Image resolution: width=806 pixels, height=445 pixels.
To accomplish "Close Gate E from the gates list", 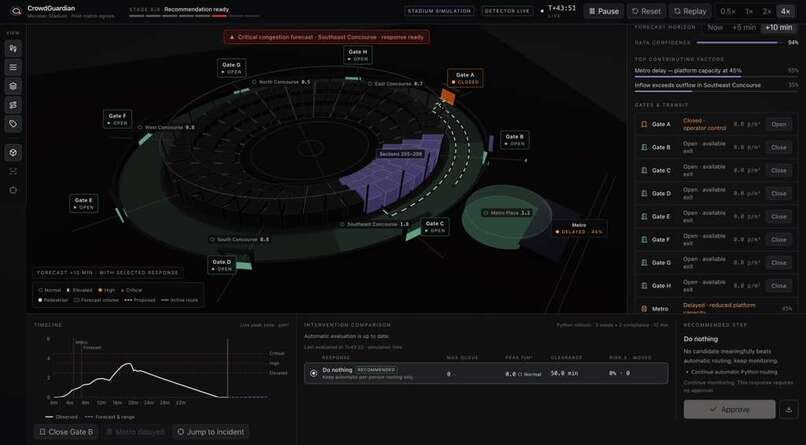I will click(779, 217).
